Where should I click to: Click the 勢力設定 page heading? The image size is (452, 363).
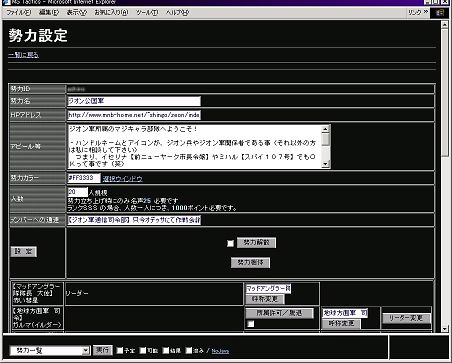coord(38,35)
